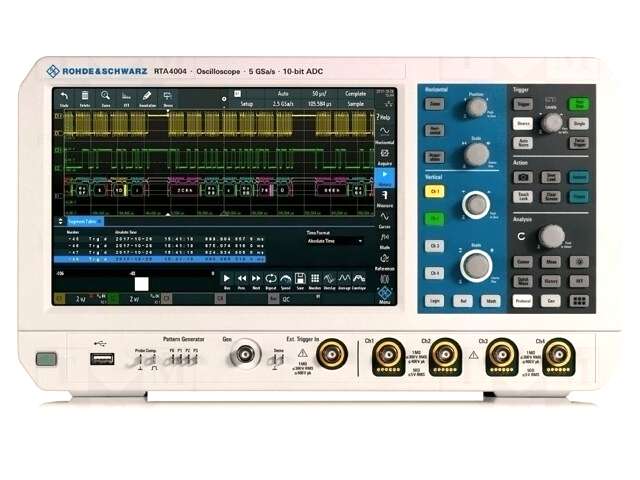
Task: Push the Ch 4 button
Action: (435, 273)
